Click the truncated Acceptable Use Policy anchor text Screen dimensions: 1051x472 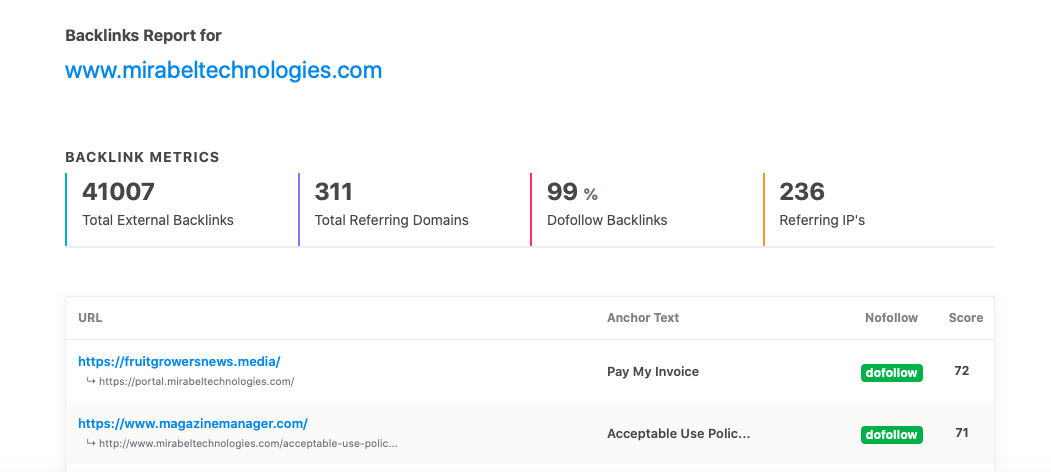[x=678, y=434]
